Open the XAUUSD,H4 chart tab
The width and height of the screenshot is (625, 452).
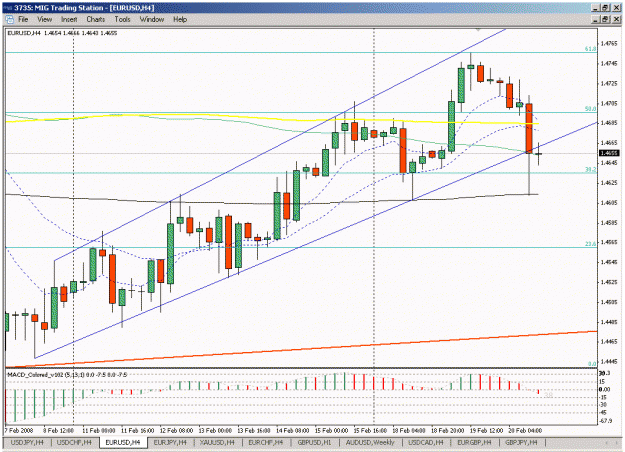217,442
